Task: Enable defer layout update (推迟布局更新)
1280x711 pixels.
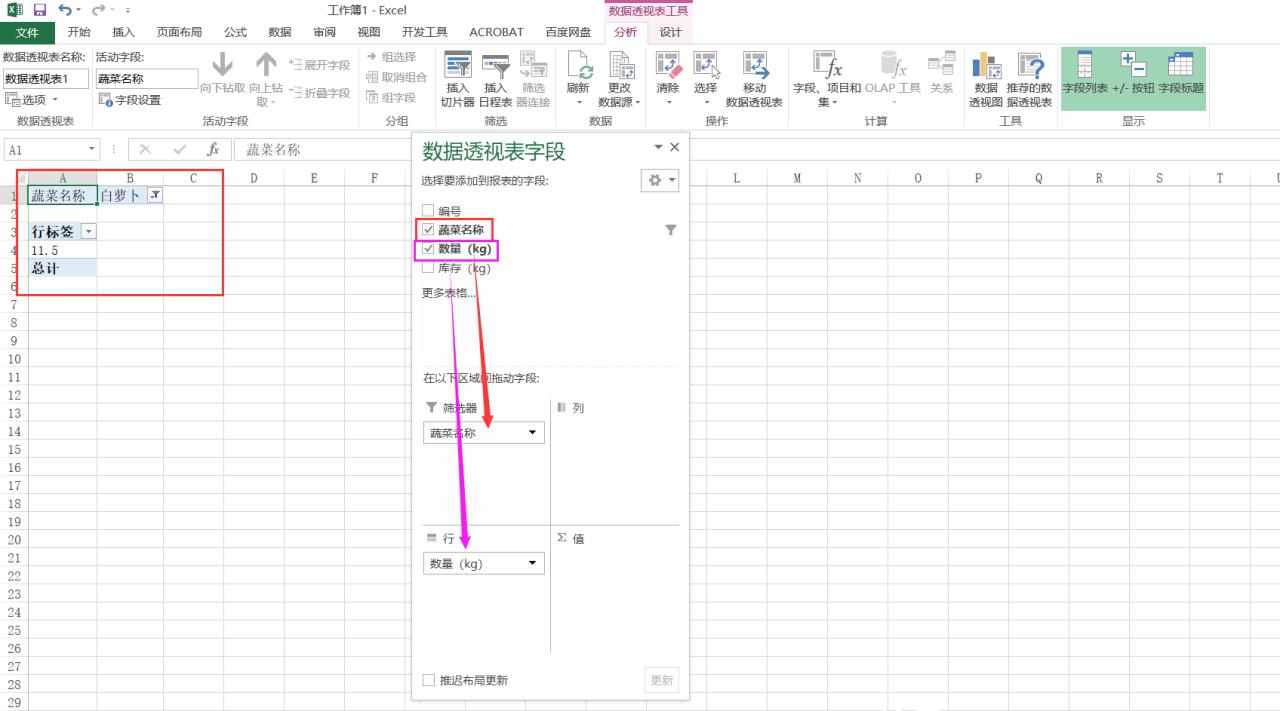Action: tap(428, 680)
